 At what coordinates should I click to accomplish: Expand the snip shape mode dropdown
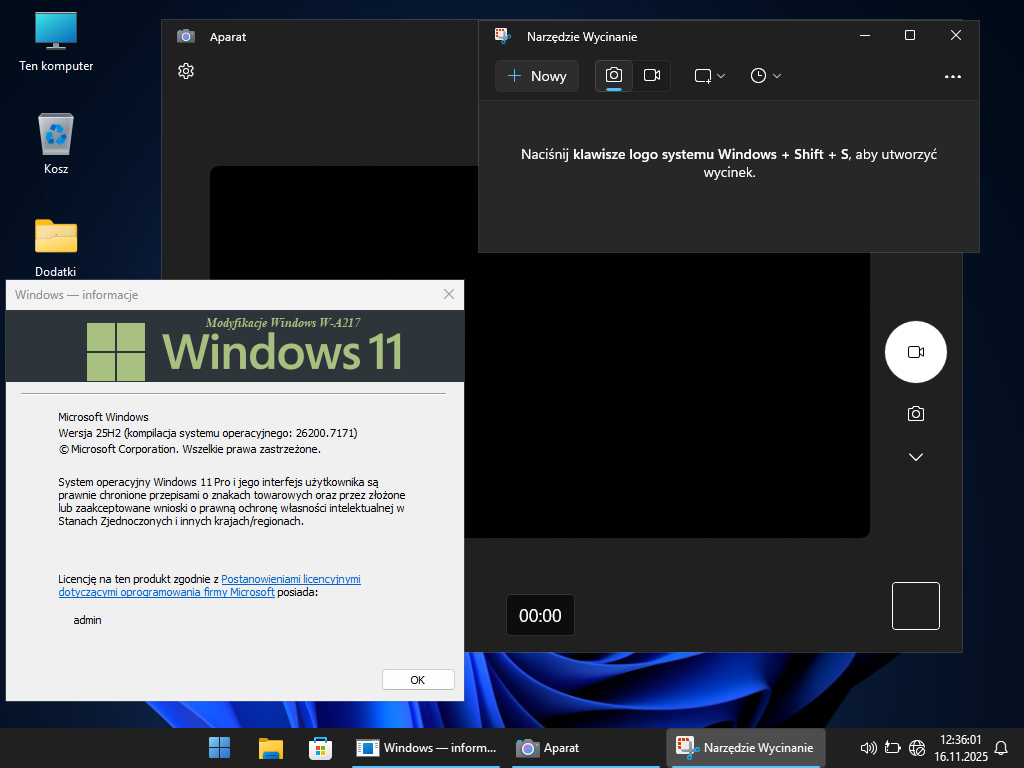tap(709, 76)
